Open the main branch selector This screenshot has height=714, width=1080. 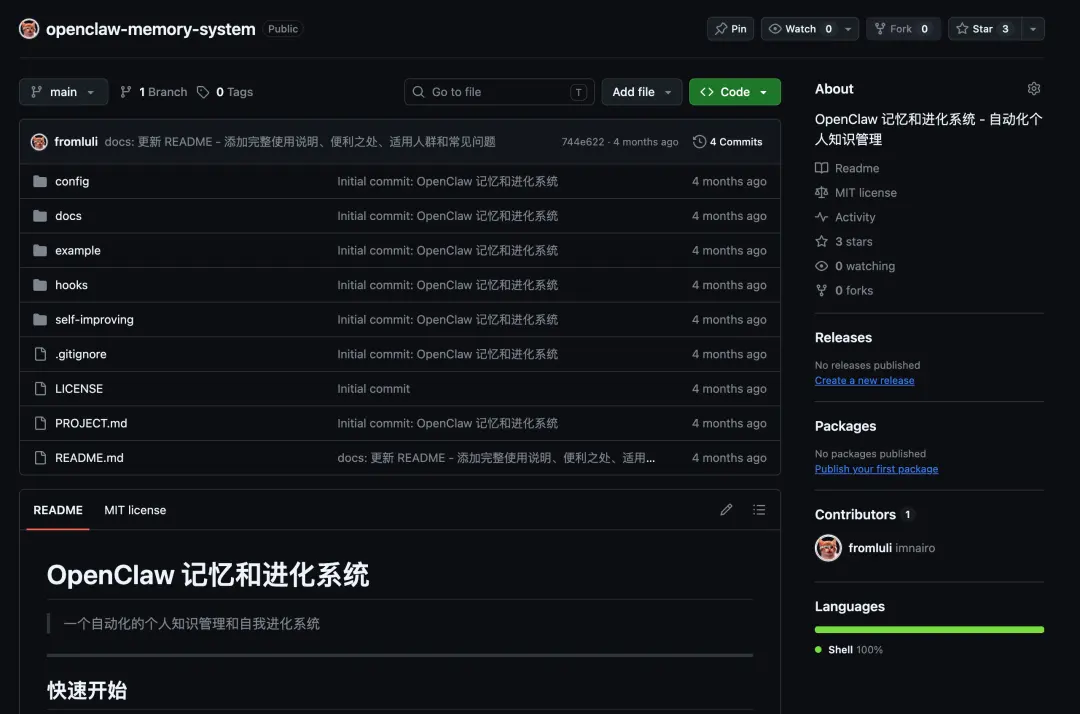click(63, 92)
